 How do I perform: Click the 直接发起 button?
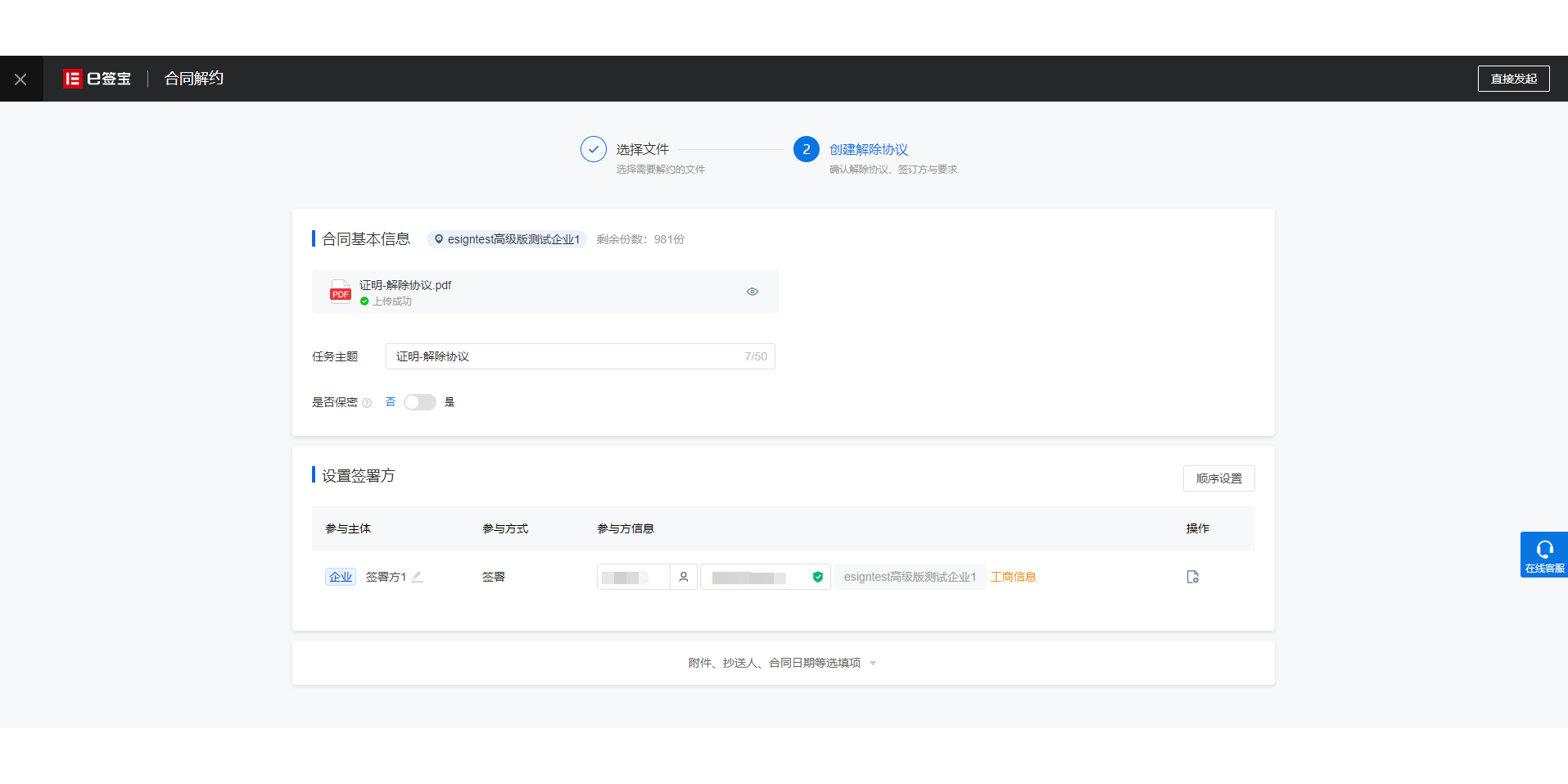pyautogui.click(x=1513, y=78)
